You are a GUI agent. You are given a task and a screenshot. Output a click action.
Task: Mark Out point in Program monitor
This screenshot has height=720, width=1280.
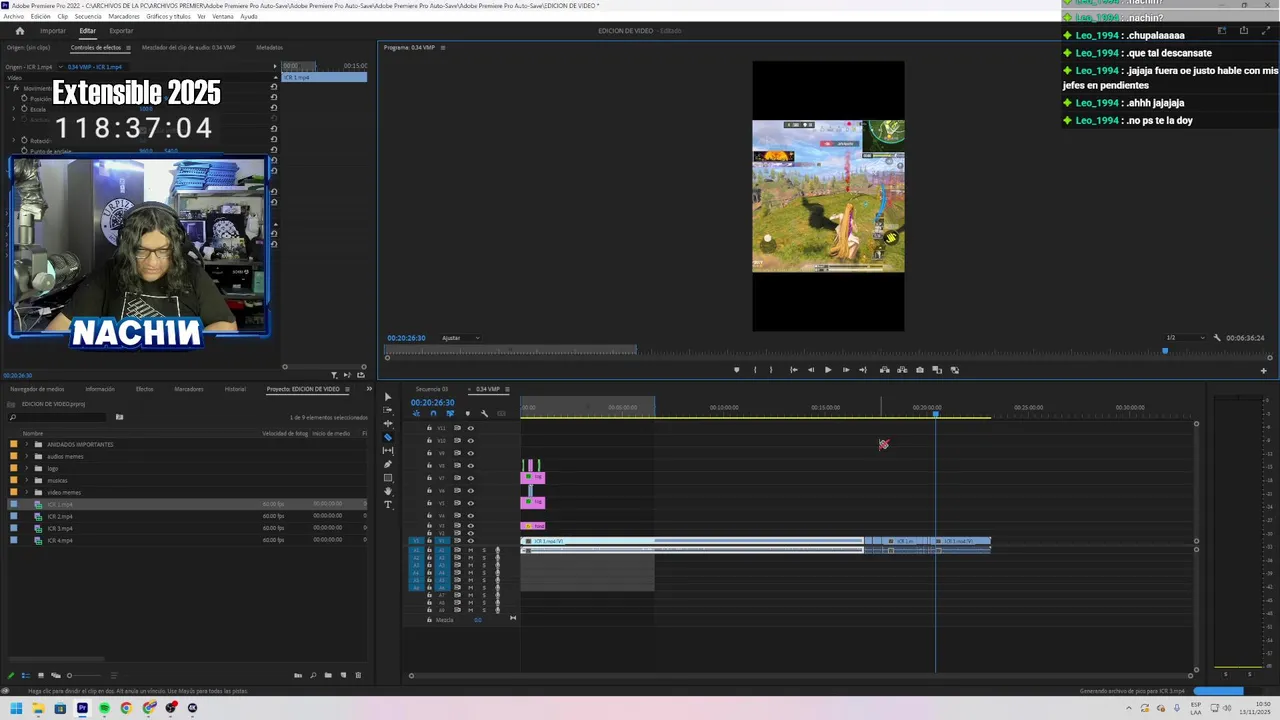coord(770,370)
